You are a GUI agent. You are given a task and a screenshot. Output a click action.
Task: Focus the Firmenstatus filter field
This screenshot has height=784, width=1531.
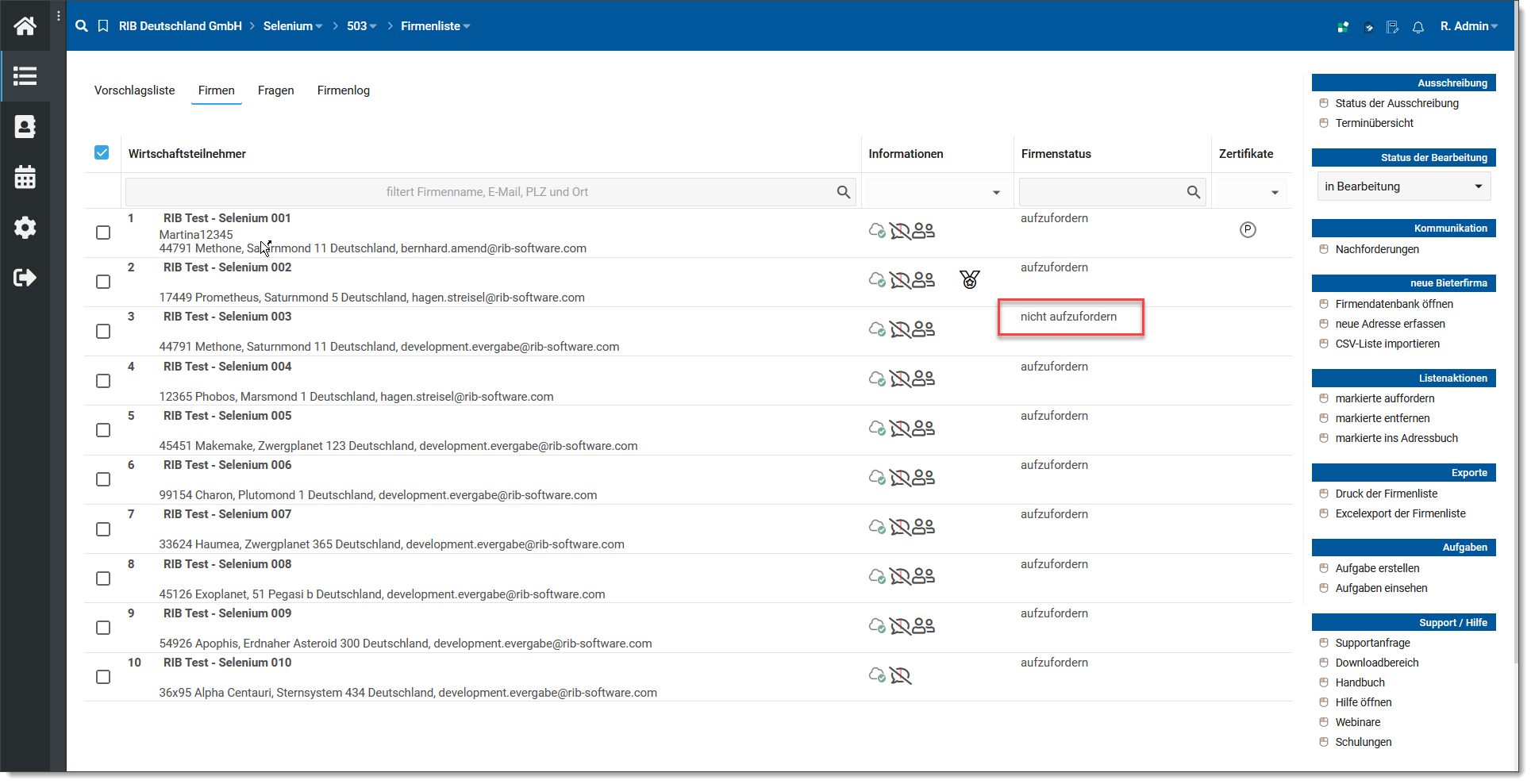[1112, 192]
